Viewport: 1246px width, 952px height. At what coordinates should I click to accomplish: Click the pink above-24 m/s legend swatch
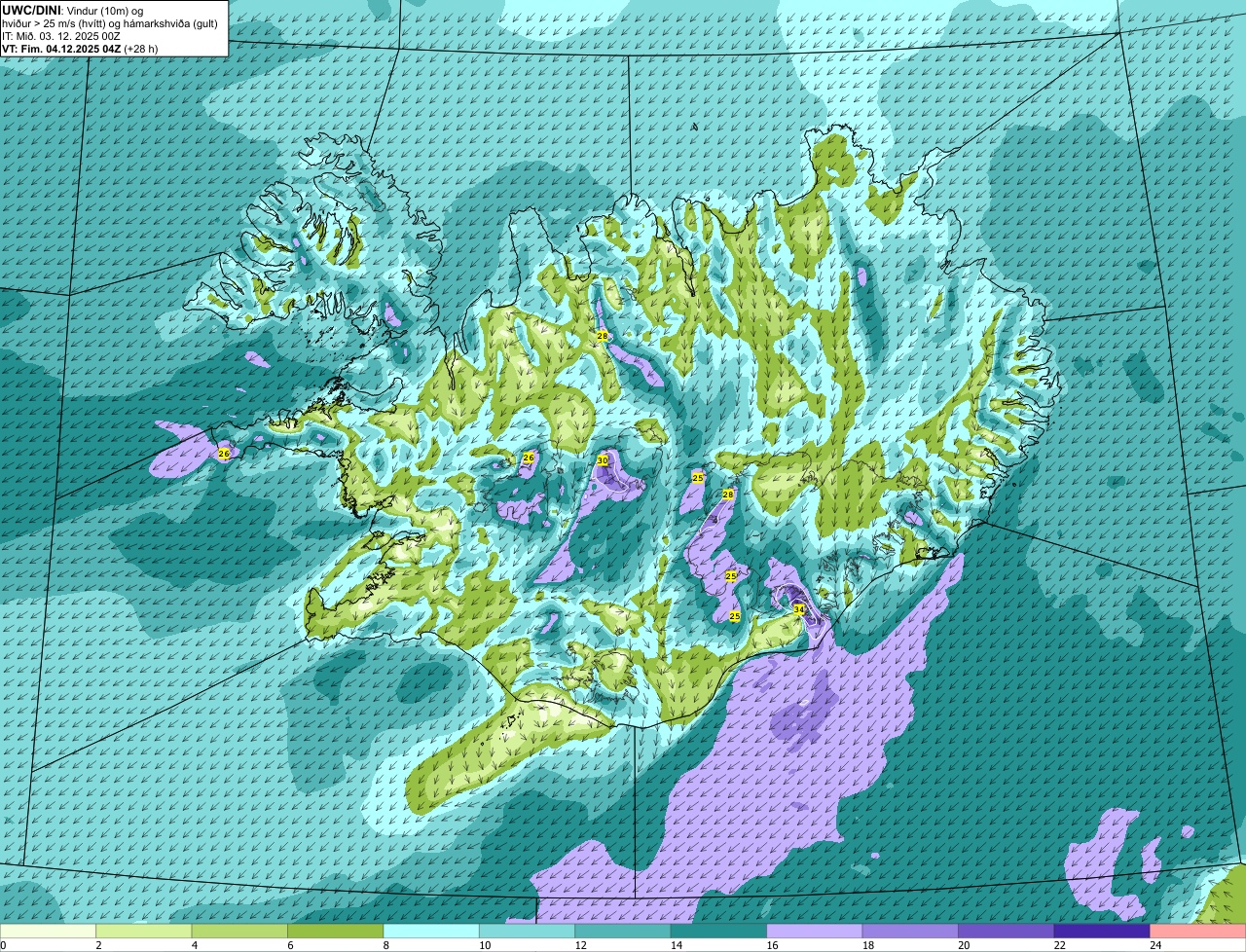tap(1197, 932)
